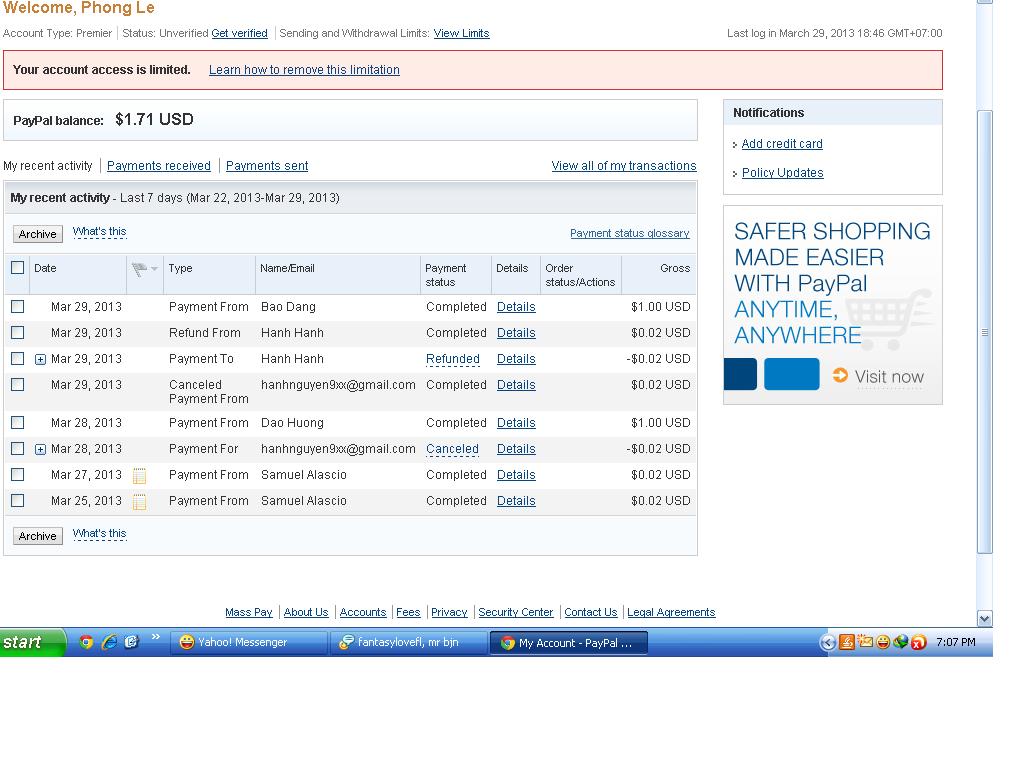Open Add credit card notification

tap(782, 144)
